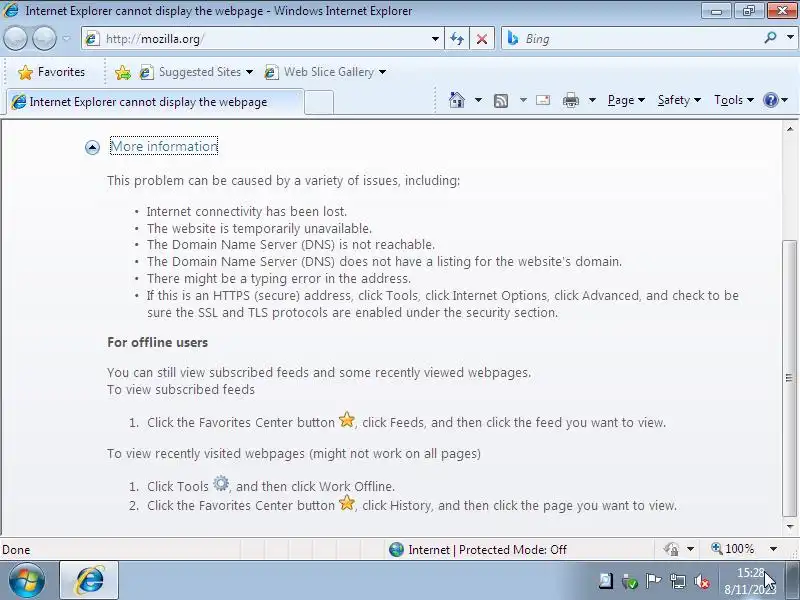Click the taskbar clock showing 15:28
Image resolution: width=800 pixels, height=600 pixels.
click(751, 581)
